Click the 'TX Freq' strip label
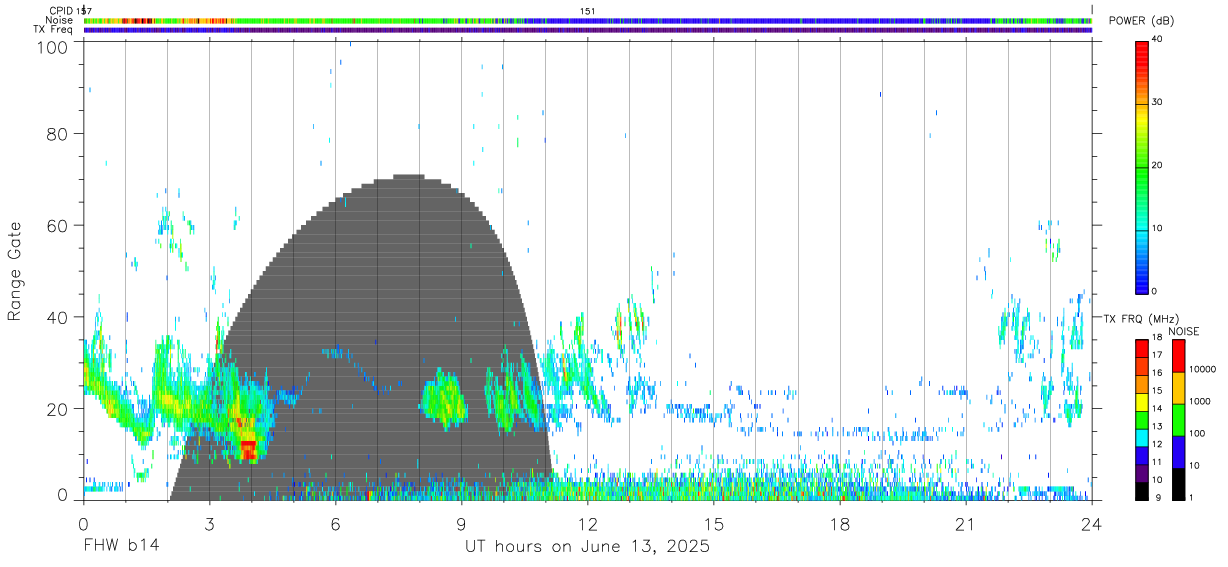 53,30
